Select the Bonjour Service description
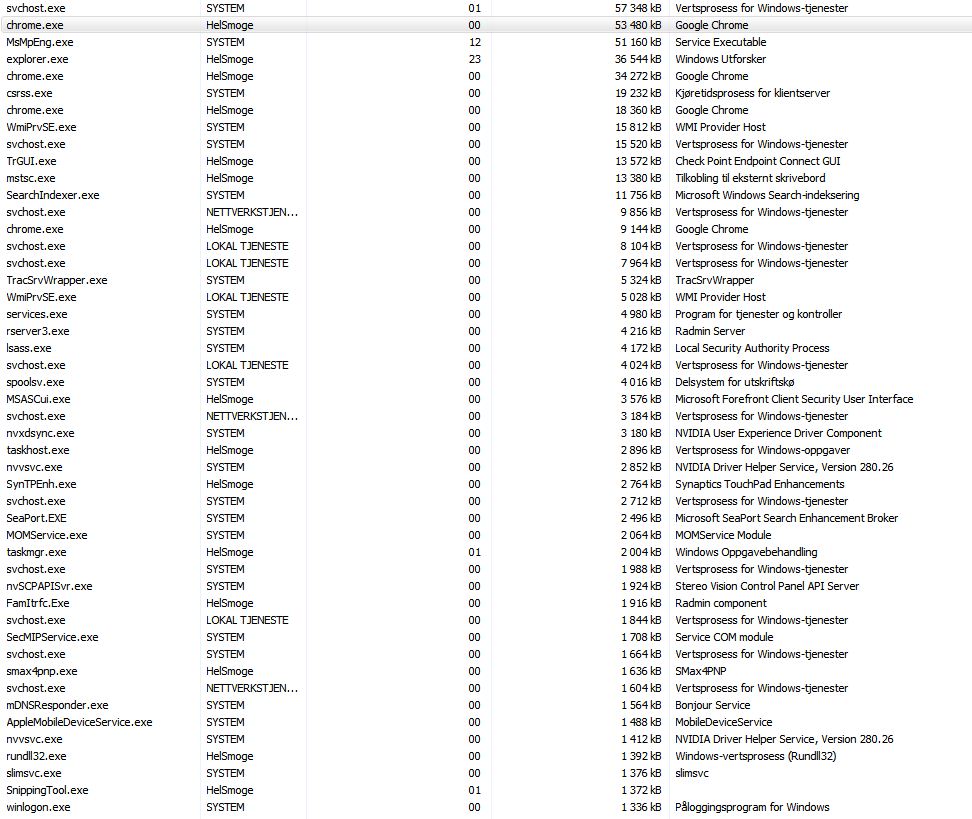Image resolution: width=972 pixels, height=819 pixels. (712, 706)
